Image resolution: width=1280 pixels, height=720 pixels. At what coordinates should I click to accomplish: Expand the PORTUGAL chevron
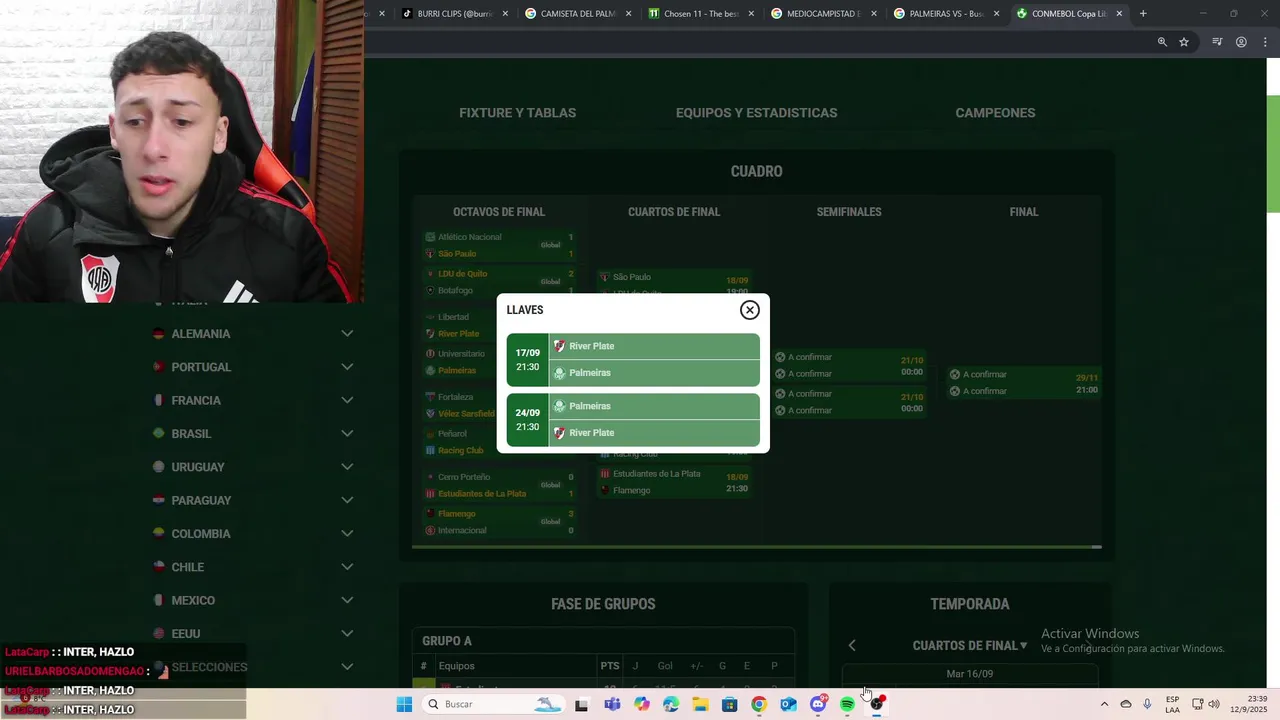pos(347,367)
